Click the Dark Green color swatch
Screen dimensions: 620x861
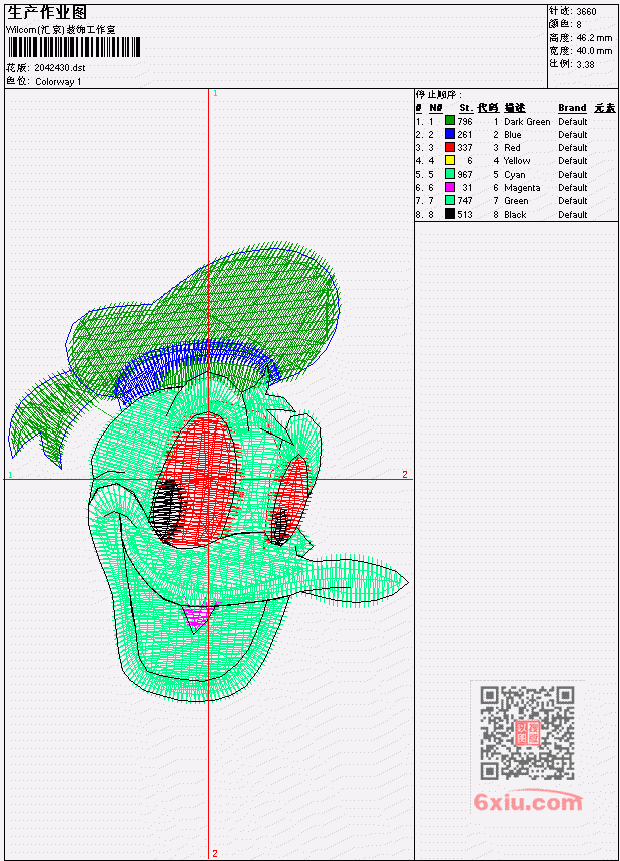point(450,121)
